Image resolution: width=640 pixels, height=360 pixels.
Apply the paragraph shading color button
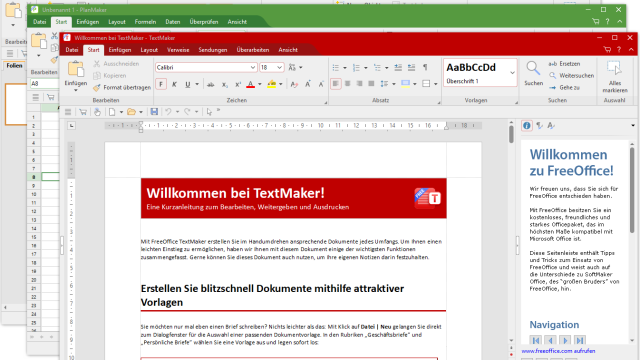[405, 84]
